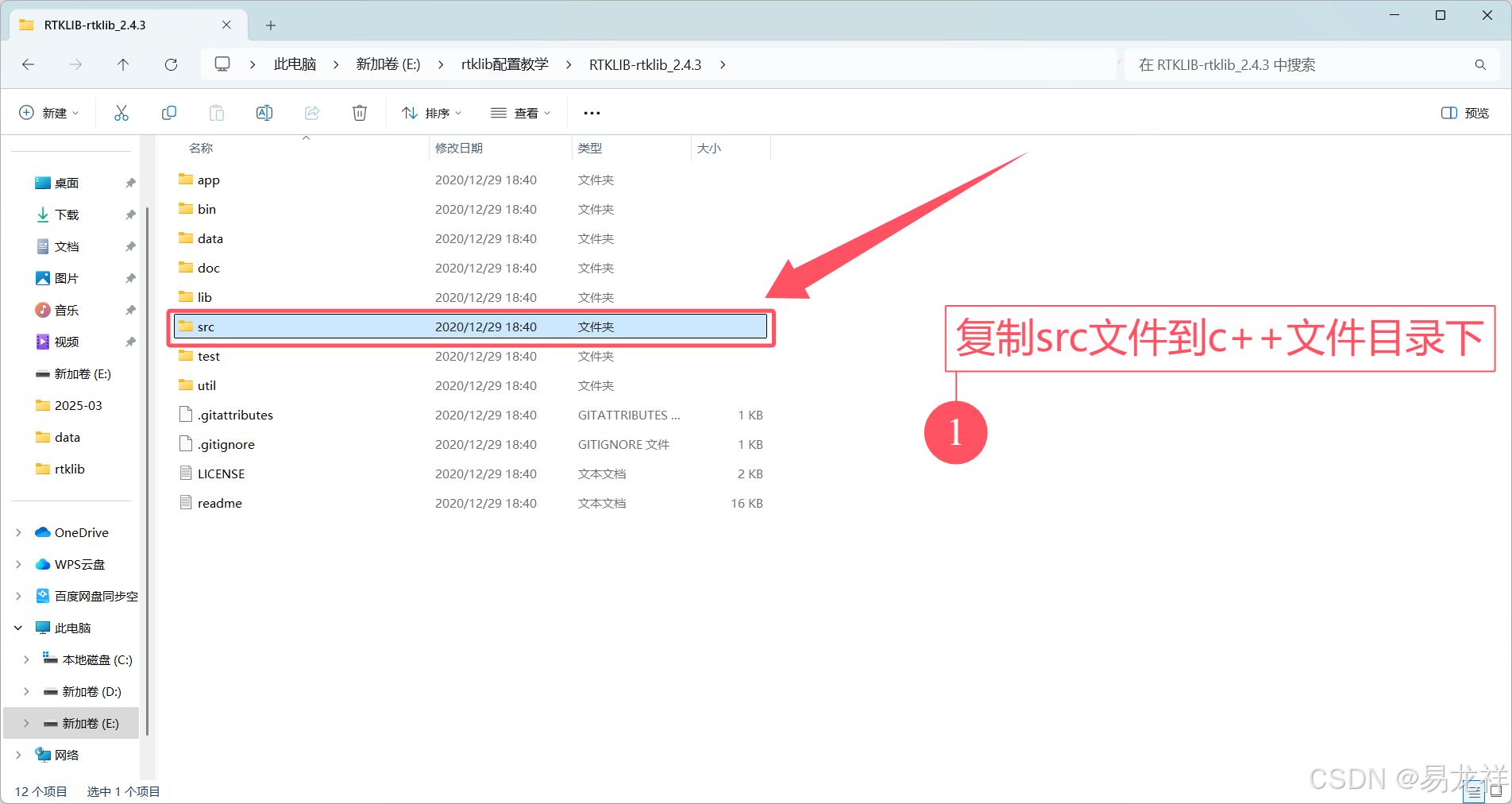The image size is (1512, 804).
Task: Cut the selected src folder
Action: click(x=121, y=113)
